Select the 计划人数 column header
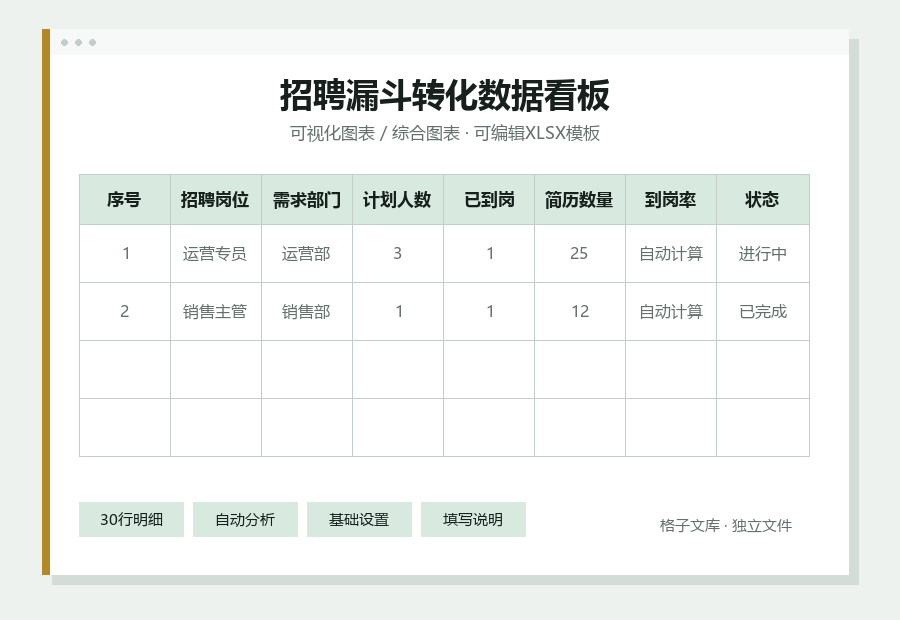The width and height of the screenshot is (900, 620). (398, 200)
